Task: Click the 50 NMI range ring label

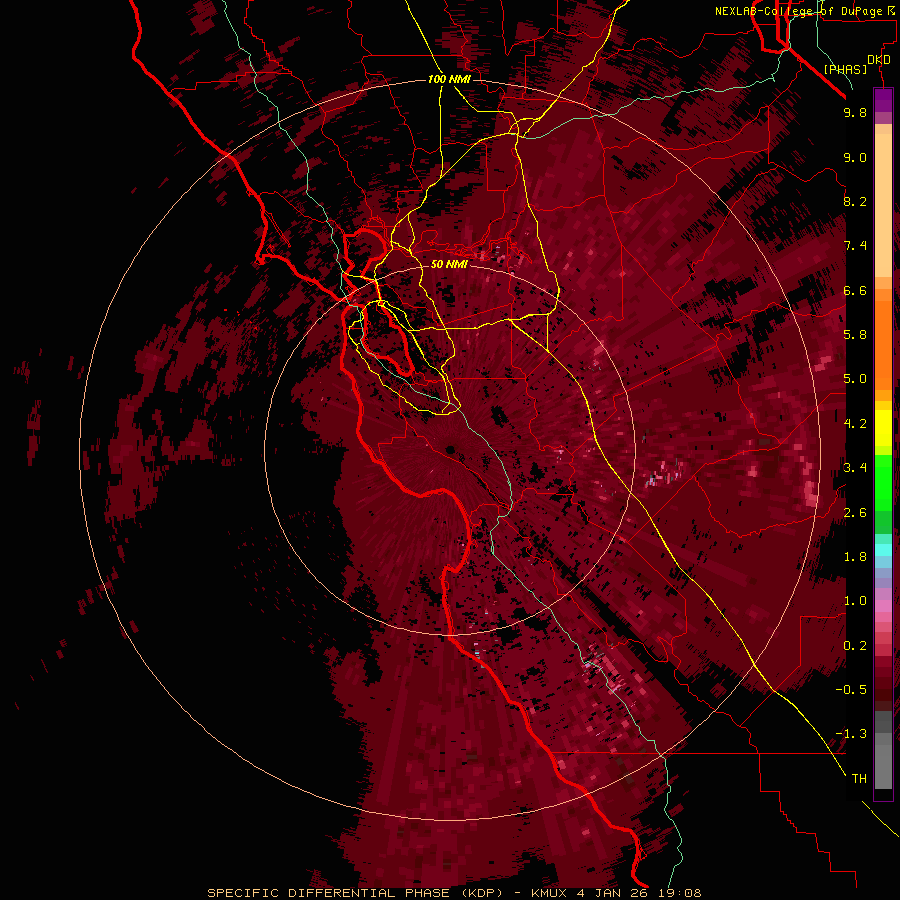Action: point(449,264)
